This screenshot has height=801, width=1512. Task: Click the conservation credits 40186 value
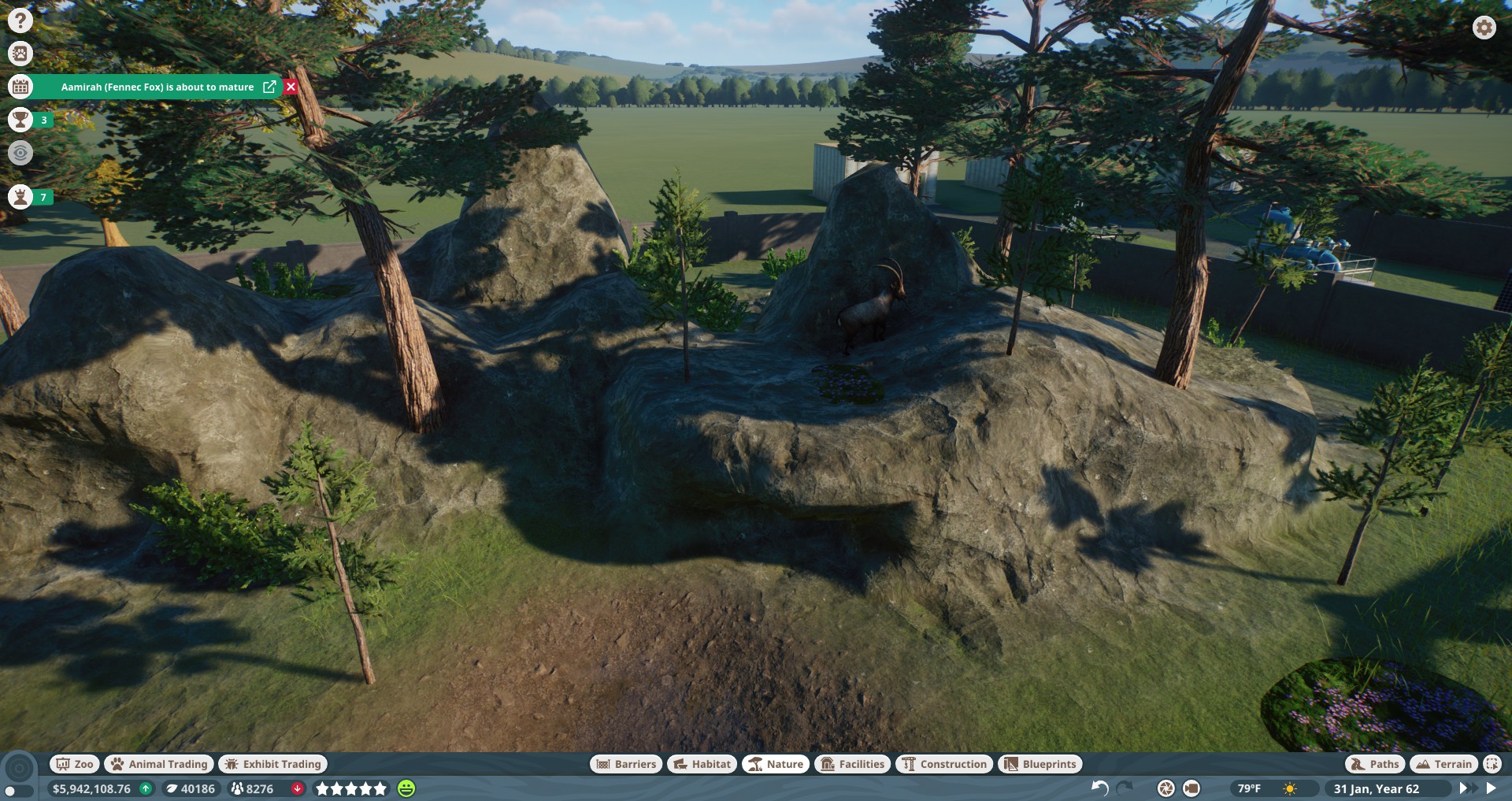(x=197, y=788)
